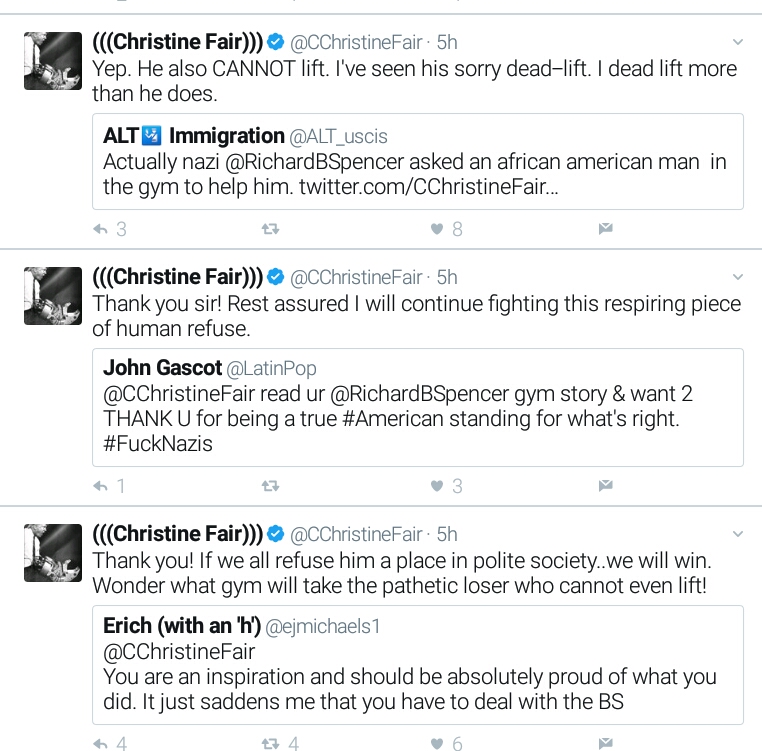Viewport: 762px width, 751px height.
Task: Open options chevron on the dead-lift tweet
Action: point(738,42)
